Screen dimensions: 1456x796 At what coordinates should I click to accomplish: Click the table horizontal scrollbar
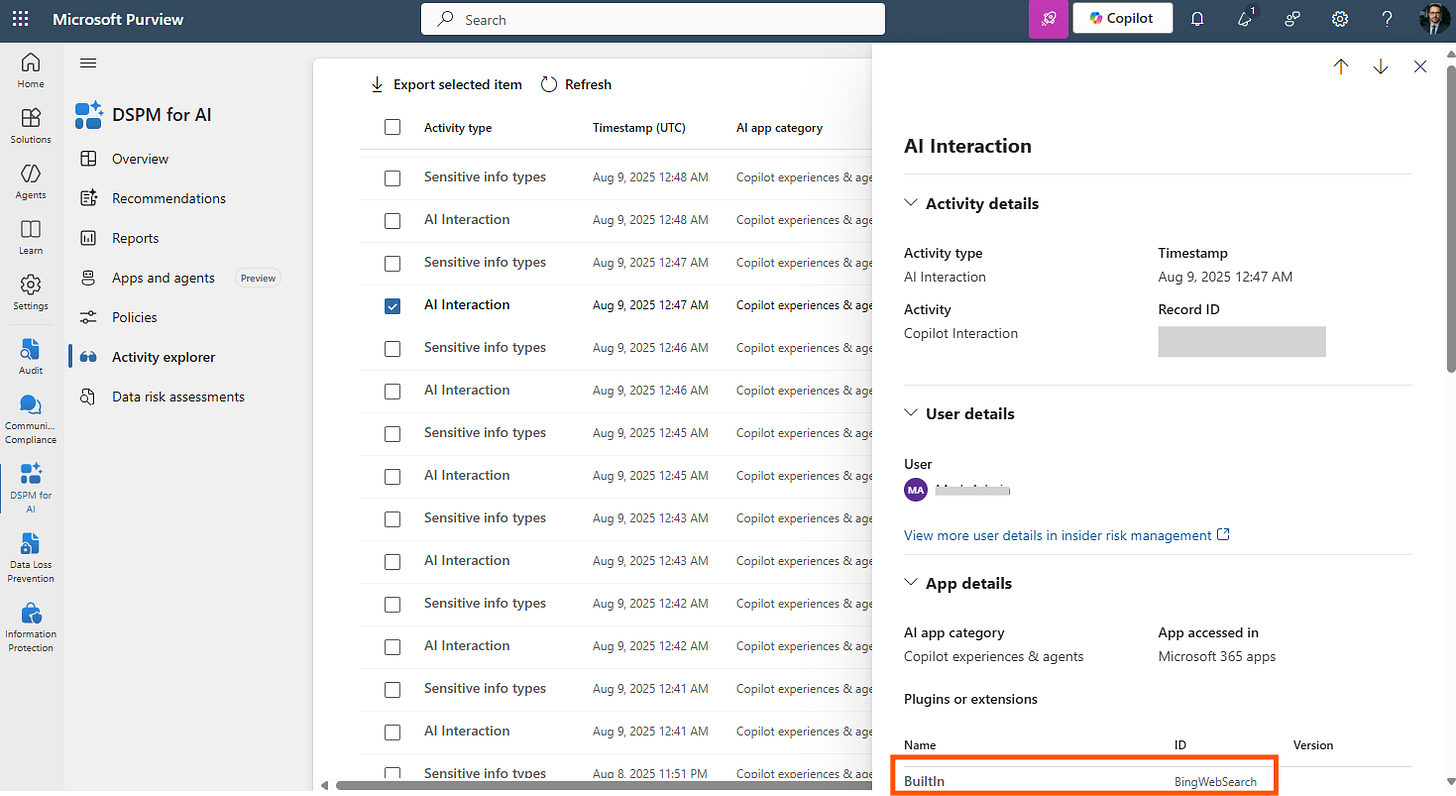(604, 786)
